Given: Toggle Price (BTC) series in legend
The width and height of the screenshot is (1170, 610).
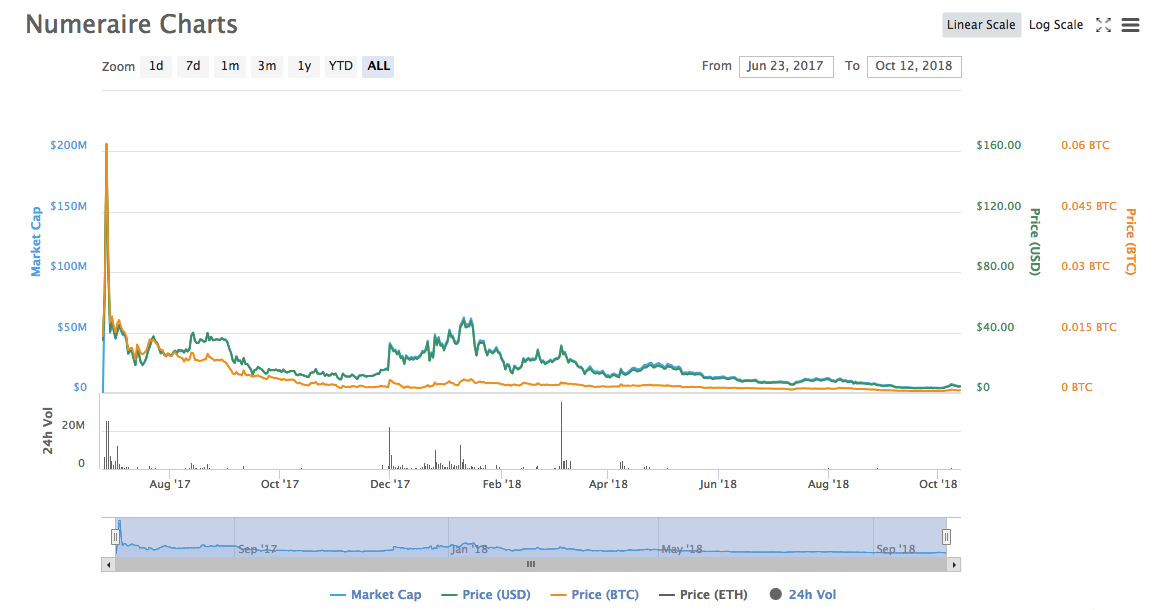Looking at the screenshot, I should tap(595, 594).
